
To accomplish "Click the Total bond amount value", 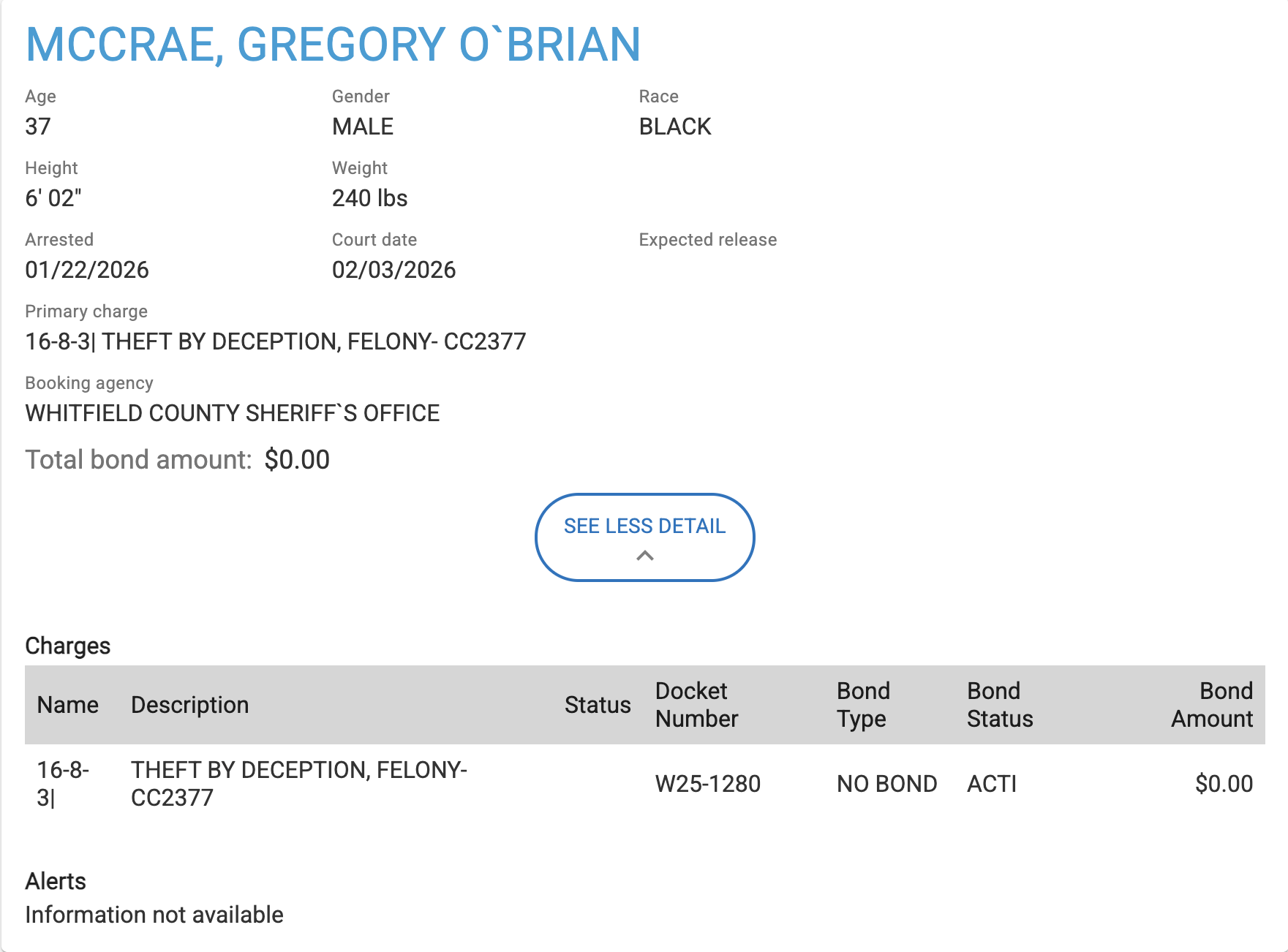I will [x=297, y=460].
